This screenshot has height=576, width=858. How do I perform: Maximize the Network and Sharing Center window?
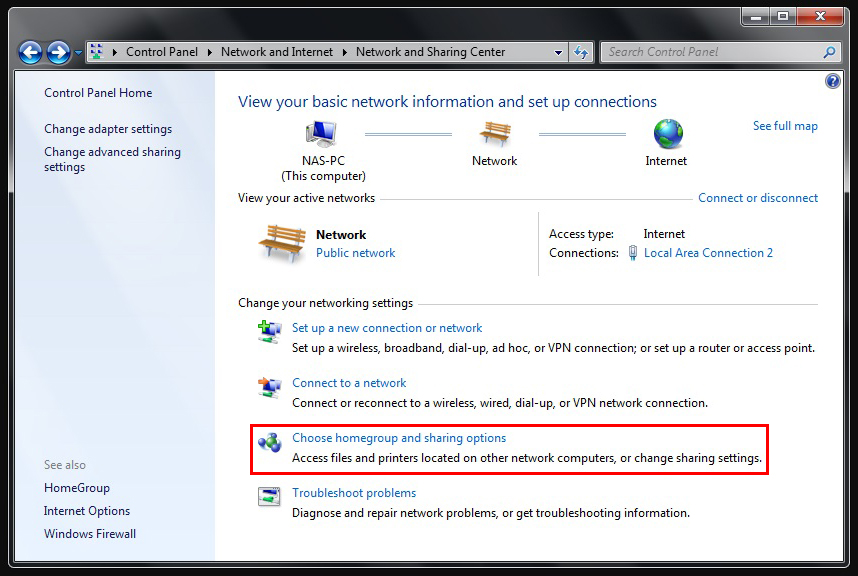click(x=783, y=16)
